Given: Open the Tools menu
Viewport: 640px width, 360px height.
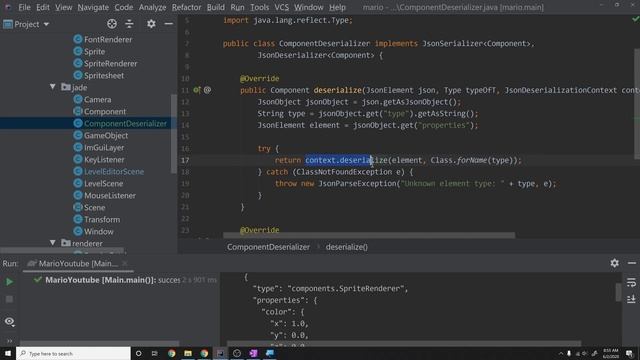Looking at the screenshot, I should [259, 7].
